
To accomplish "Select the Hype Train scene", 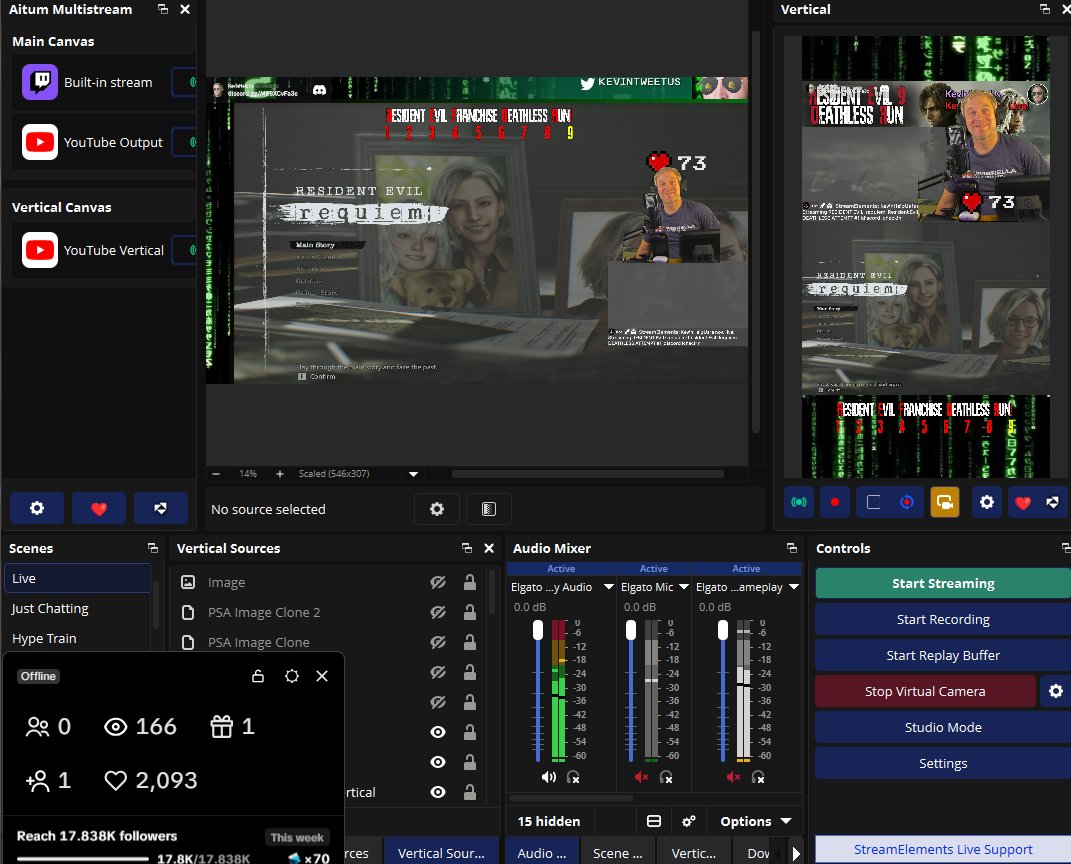I will (x=77, y=638).
